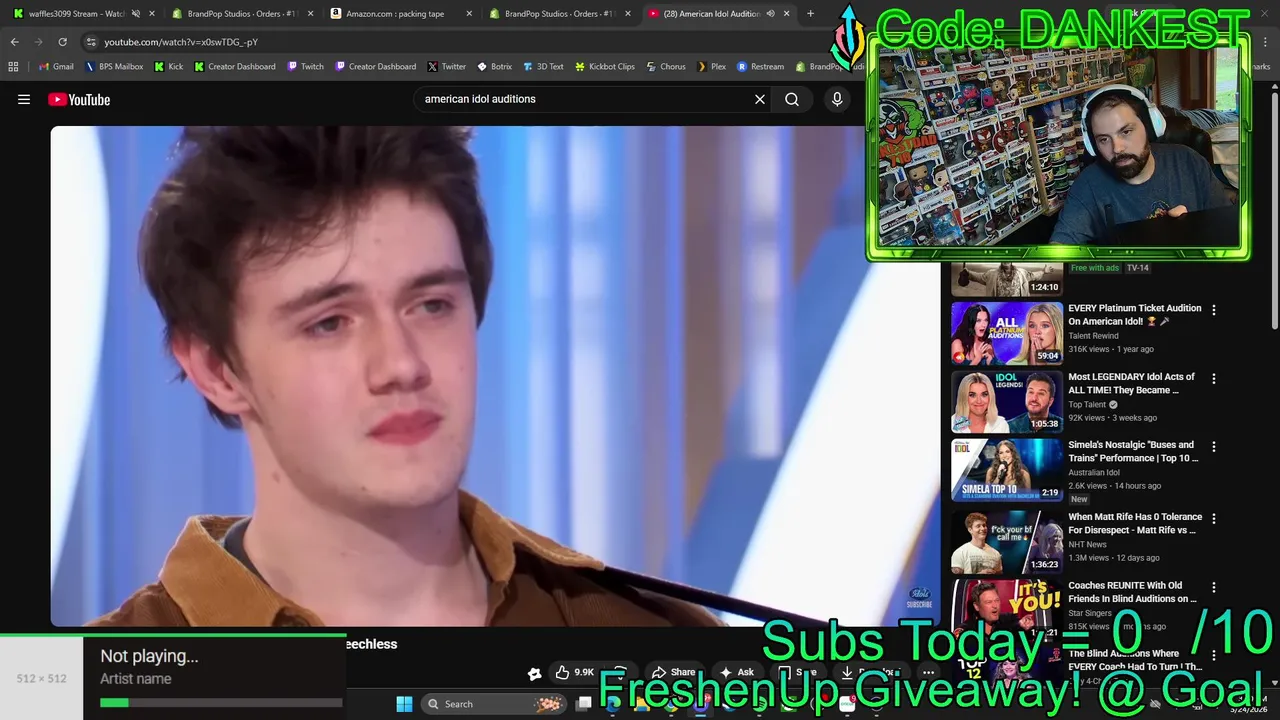
Task: Open Matt Rife 0 Tolerance video thumbnail
Action: pyautogui.click(x=1006, y=541)
